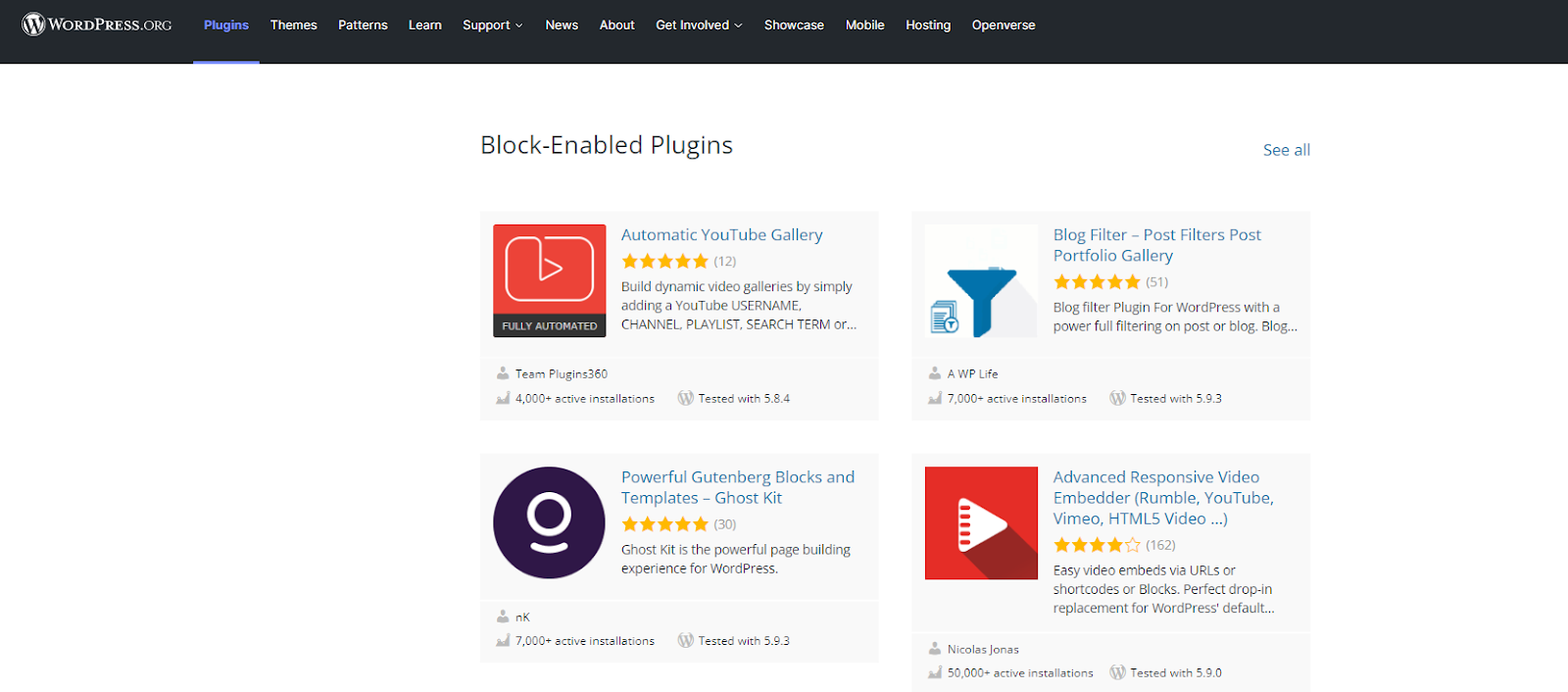
Task: Open Blog Filter – Post Filters plugin title
Action: 1157,245
